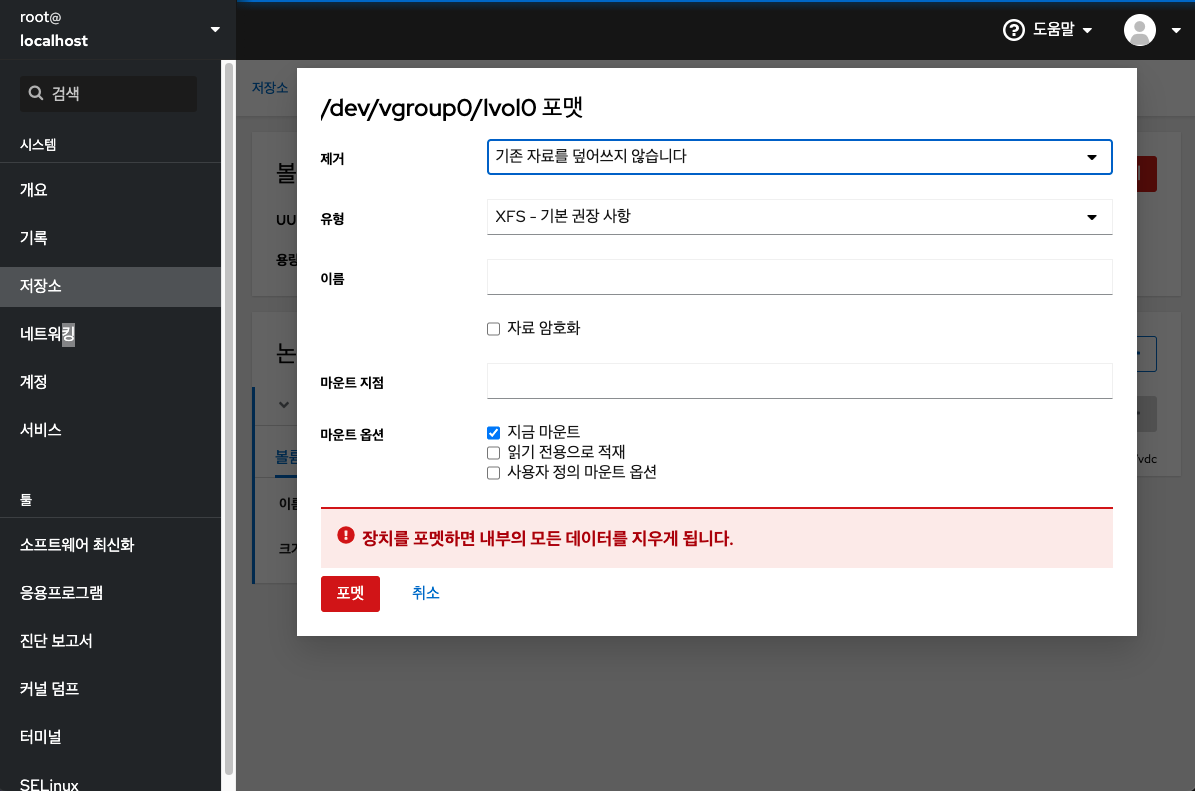Click the 시스템 section heading in sidebar
The height and width of the screenshot is (791, 1195).
pyautogui.click(x=38, y=145)
